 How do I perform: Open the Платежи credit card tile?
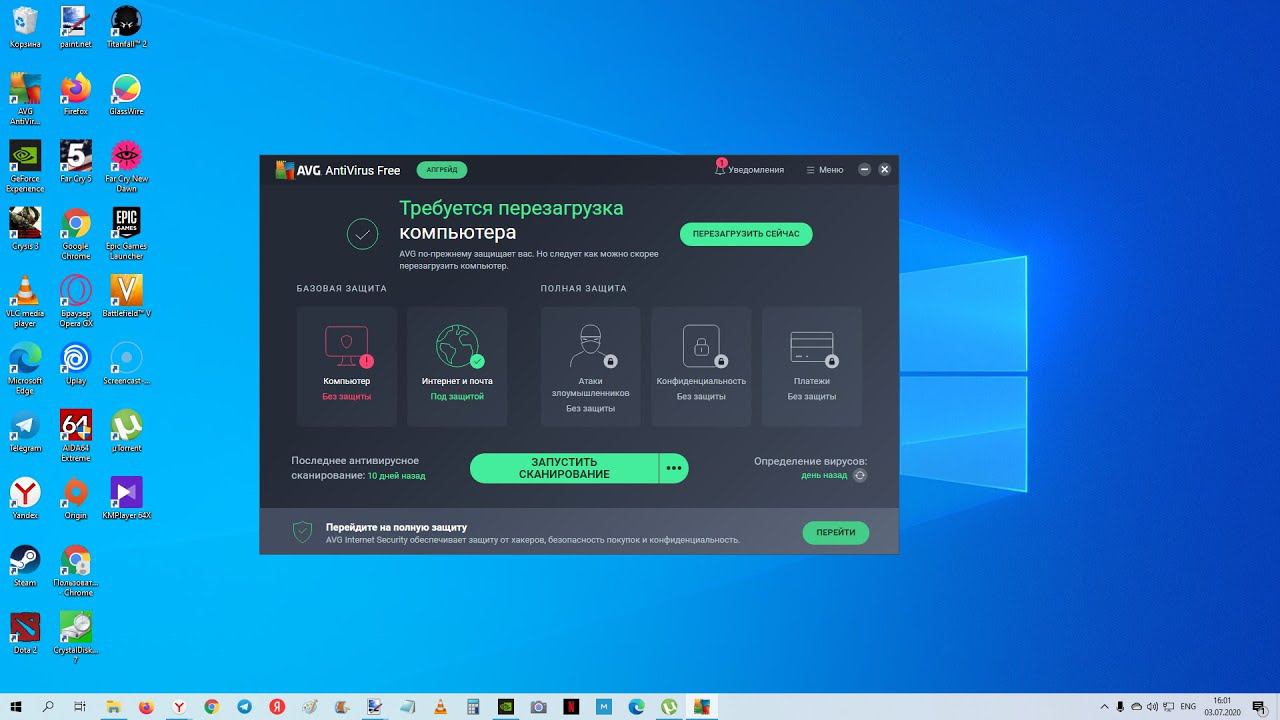[x=812, y=366]
